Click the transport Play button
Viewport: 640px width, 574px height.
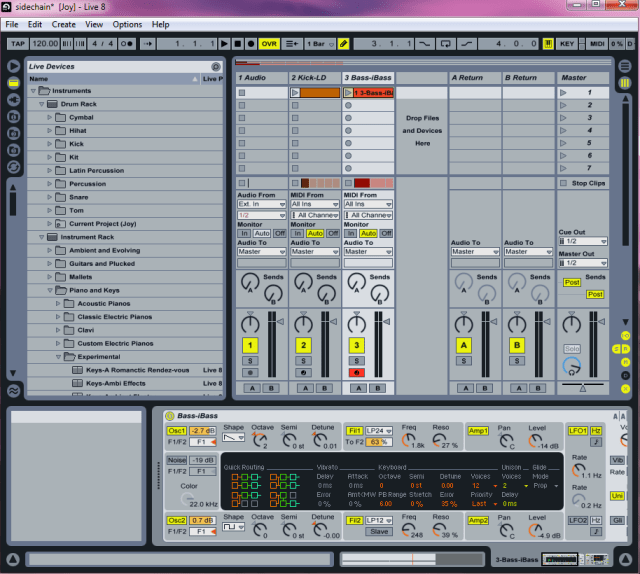(225, 44)
